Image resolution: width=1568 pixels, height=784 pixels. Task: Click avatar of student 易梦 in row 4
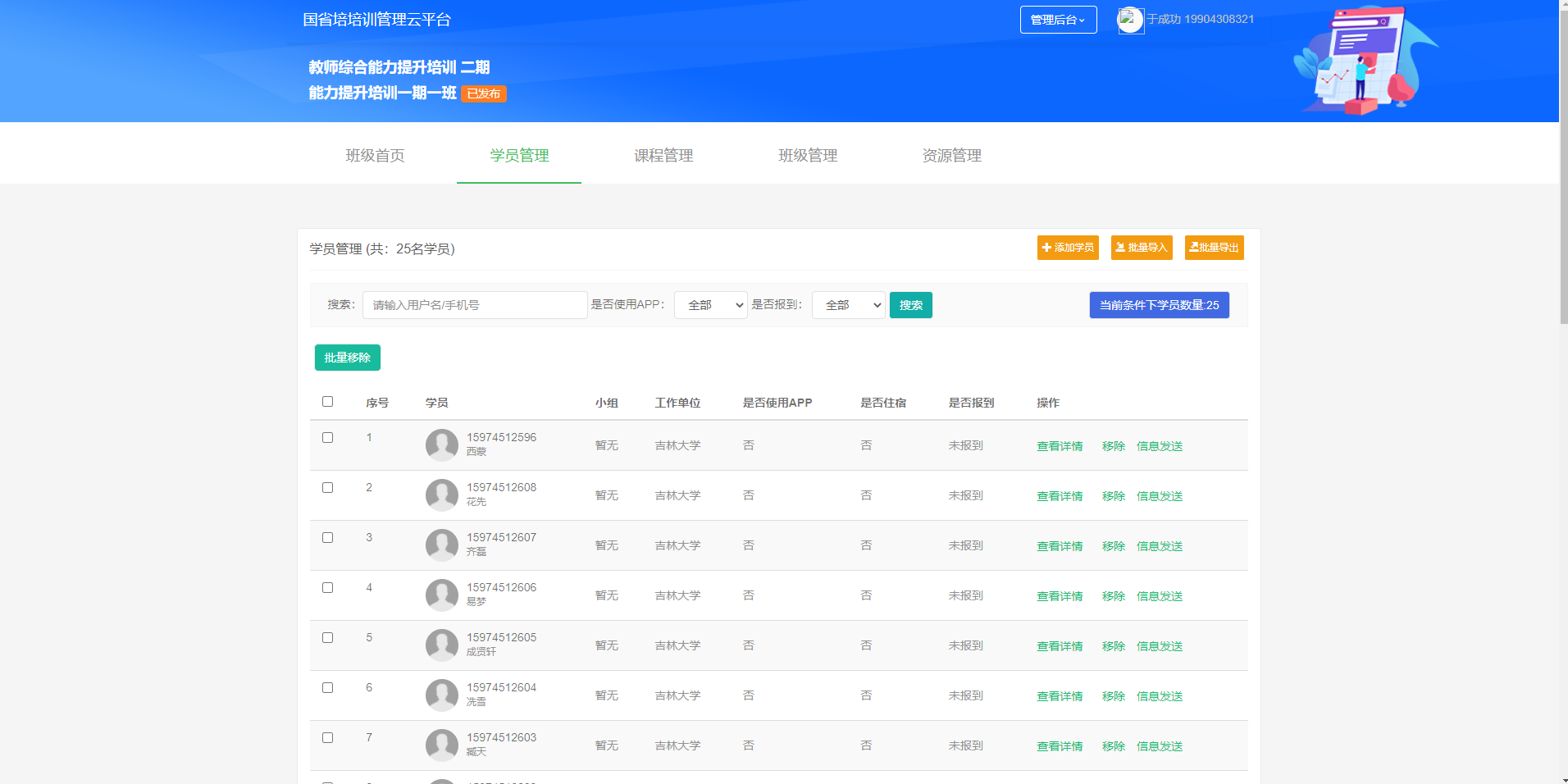[x=441, y=595]
